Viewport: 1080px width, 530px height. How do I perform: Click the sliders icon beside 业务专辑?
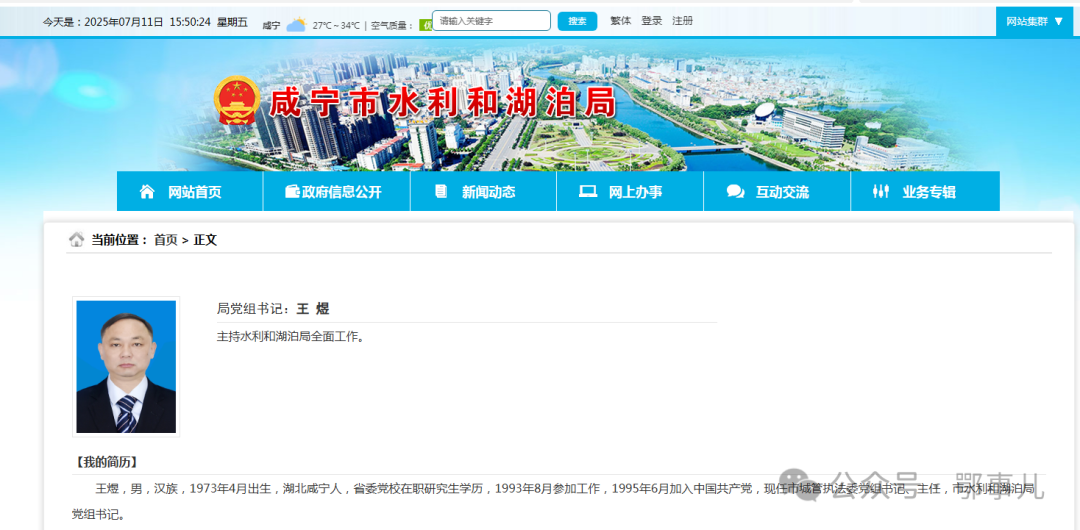tap(881, 192)
